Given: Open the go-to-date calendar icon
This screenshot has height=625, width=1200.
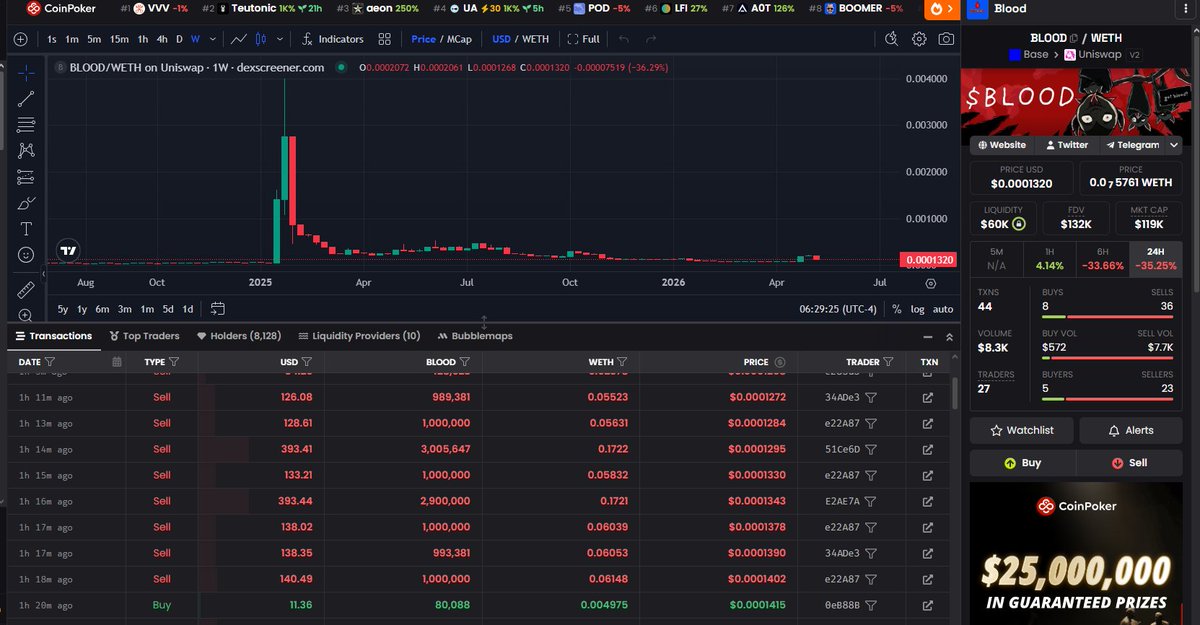Looking at the screenshot, I should click(x=218, y=309).
